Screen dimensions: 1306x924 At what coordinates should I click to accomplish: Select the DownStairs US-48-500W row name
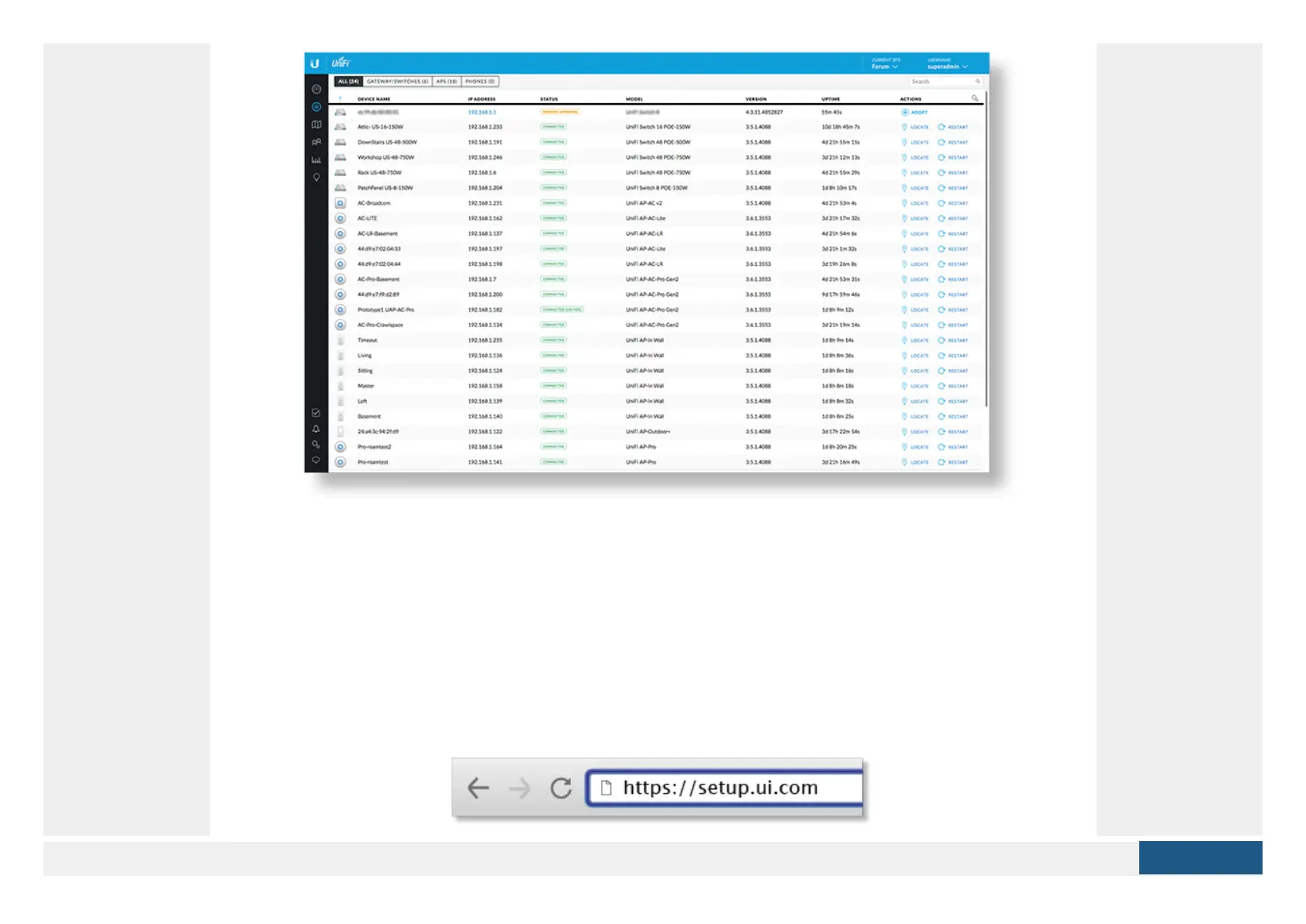(x=387, y=143)
